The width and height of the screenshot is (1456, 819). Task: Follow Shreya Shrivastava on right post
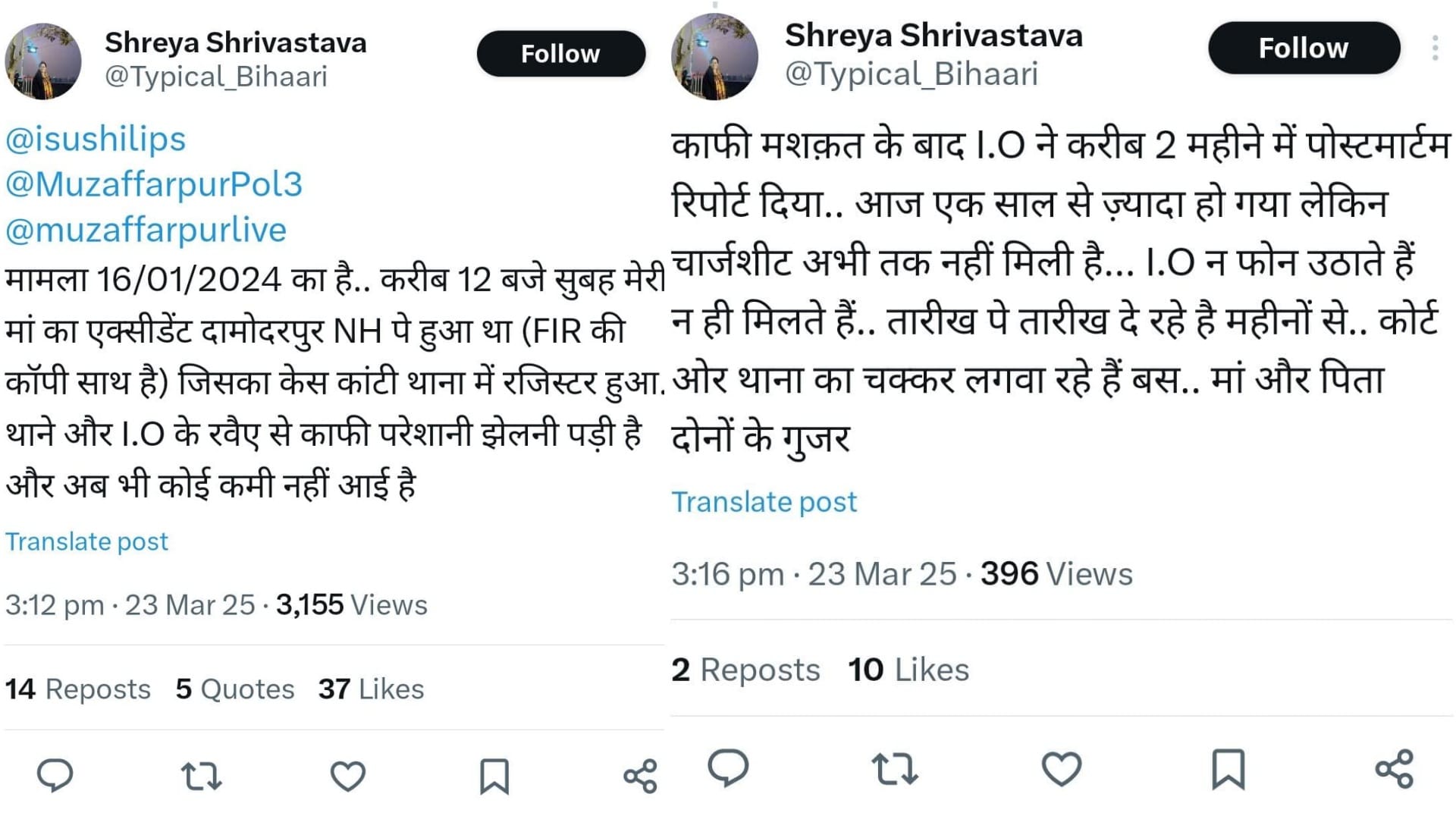click(1304, 48)
